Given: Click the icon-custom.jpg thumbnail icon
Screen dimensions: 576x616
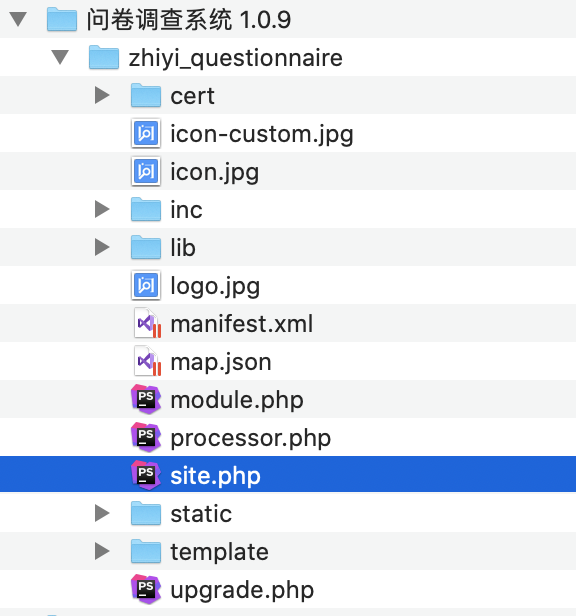Looking at the screenshot, I should click(x=146, y=134).
